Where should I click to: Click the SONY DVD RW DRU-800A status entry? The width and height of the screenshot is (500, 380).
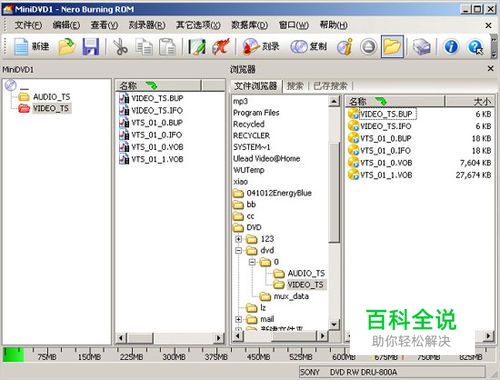(392, 372)
